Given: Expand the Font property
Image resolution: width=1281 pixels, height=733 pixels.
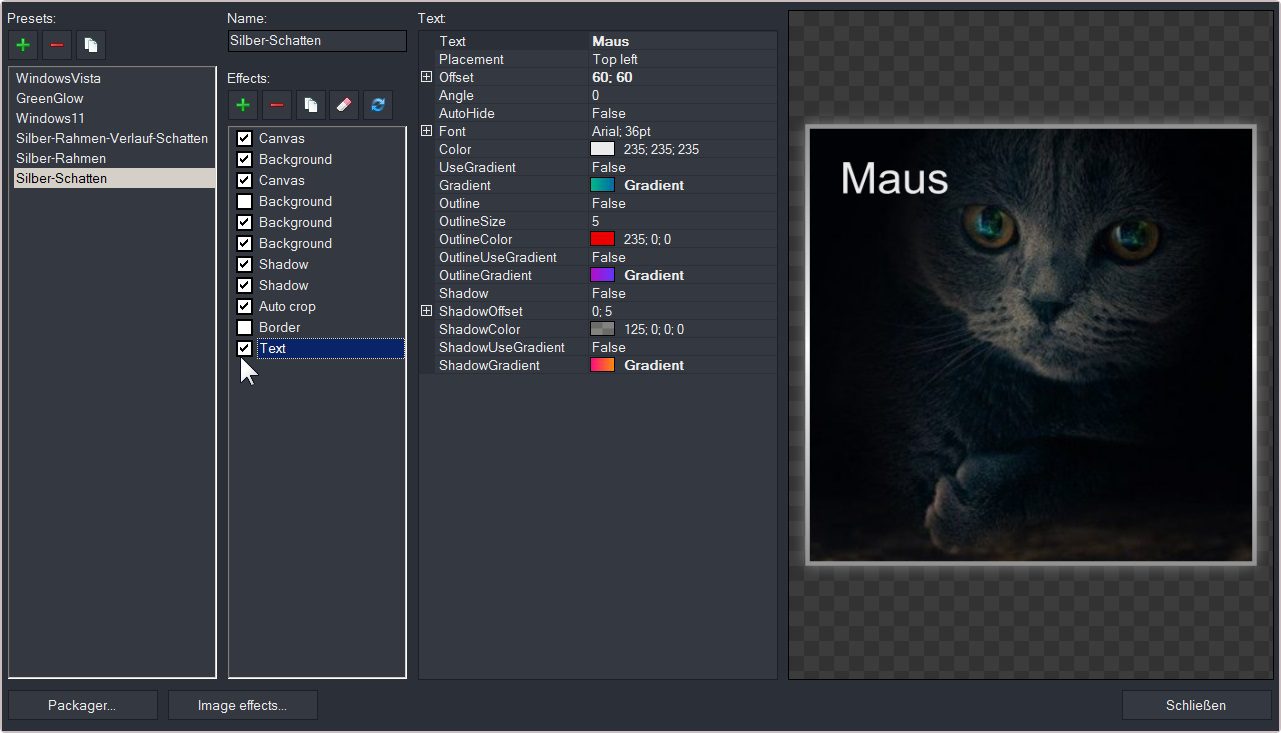Looking at the screenshot, I should [x=426, y=131].
